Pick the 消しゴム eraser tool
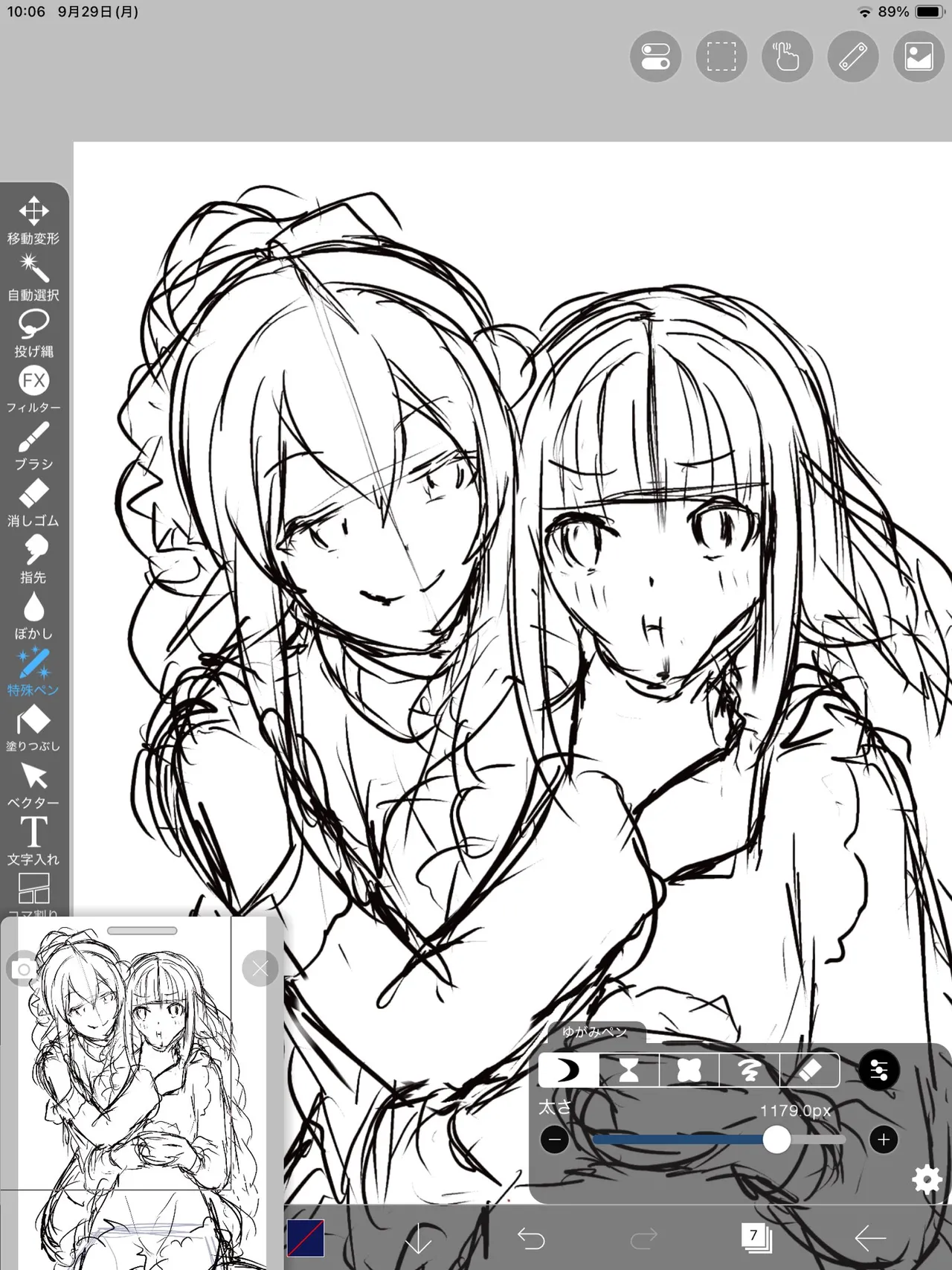This screenshot has height=1270, width=952. pos(33,503)
